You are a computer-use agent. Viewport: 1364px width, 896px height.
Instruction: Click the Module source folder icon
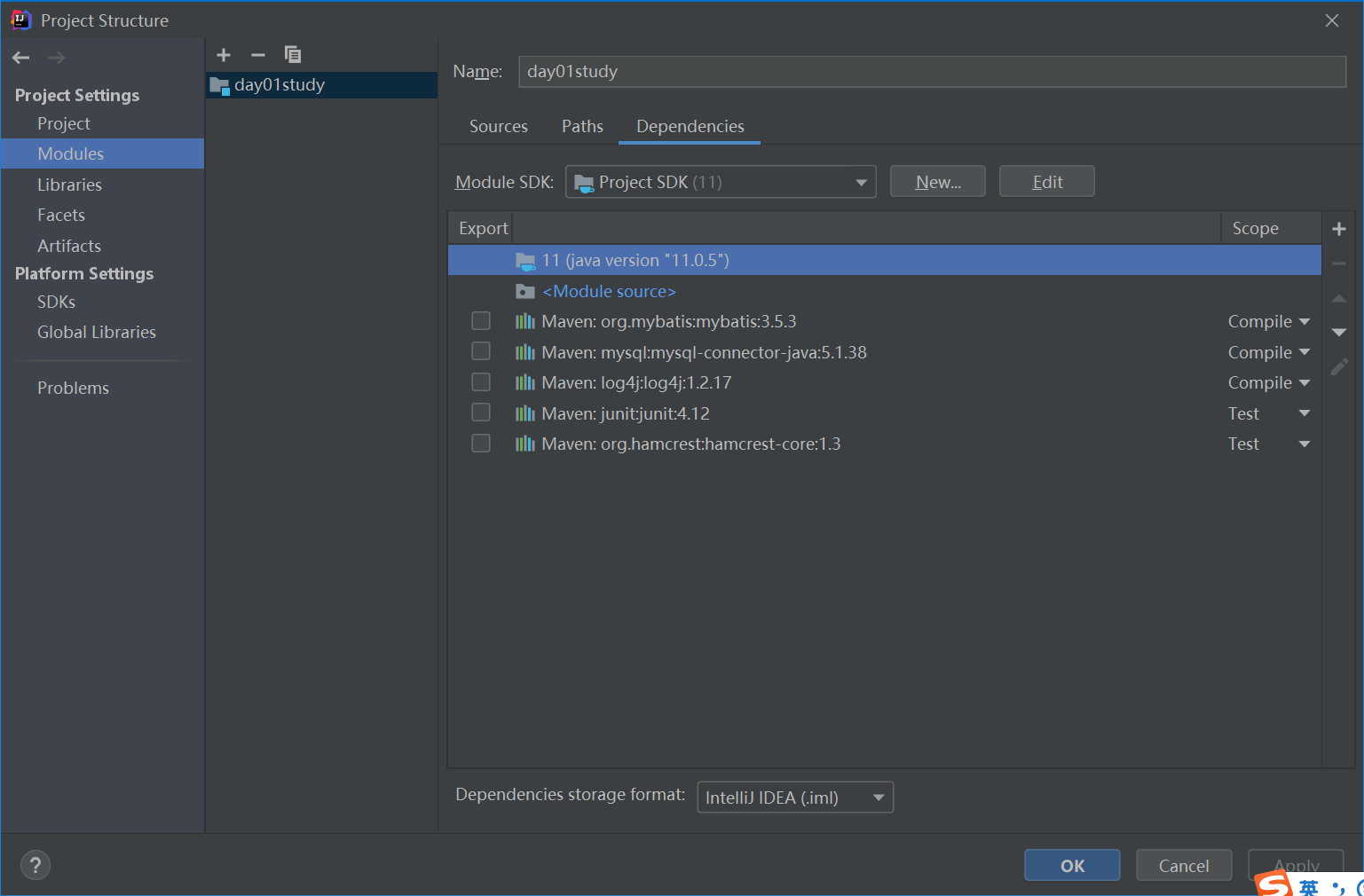pyautogui.click(x=525, y=291)
